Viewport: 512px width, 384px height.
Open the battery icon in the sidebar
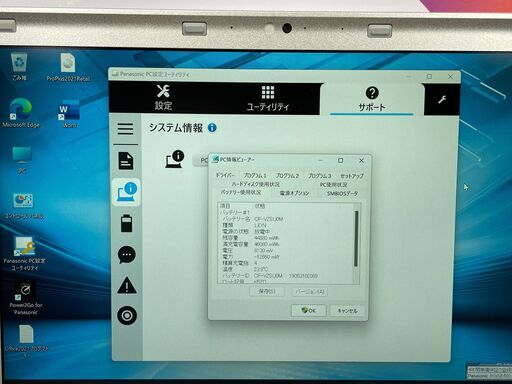126,223
